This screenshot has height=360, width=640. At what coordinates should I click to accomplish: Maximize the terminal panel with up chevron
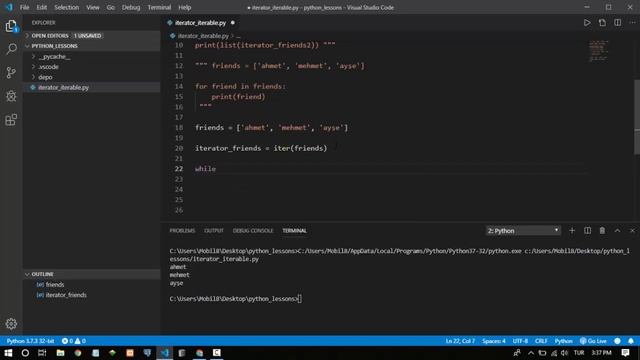(617, 231)
